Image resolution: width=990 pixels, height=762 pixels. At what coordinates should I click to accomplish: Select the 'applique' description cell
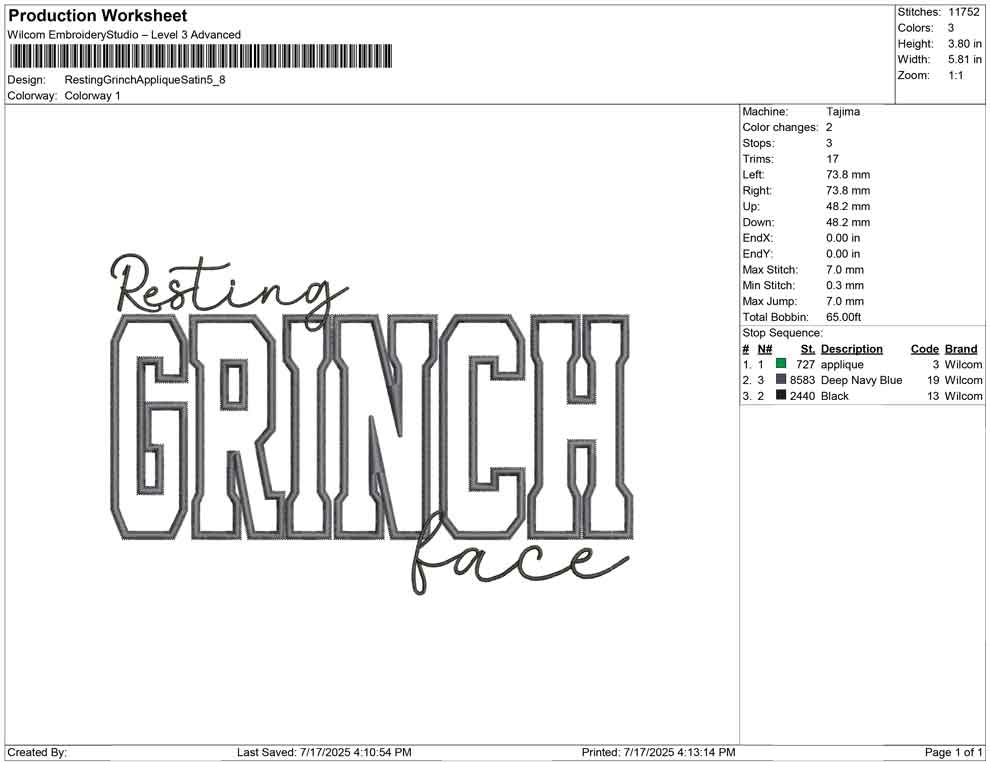point(842,364)
